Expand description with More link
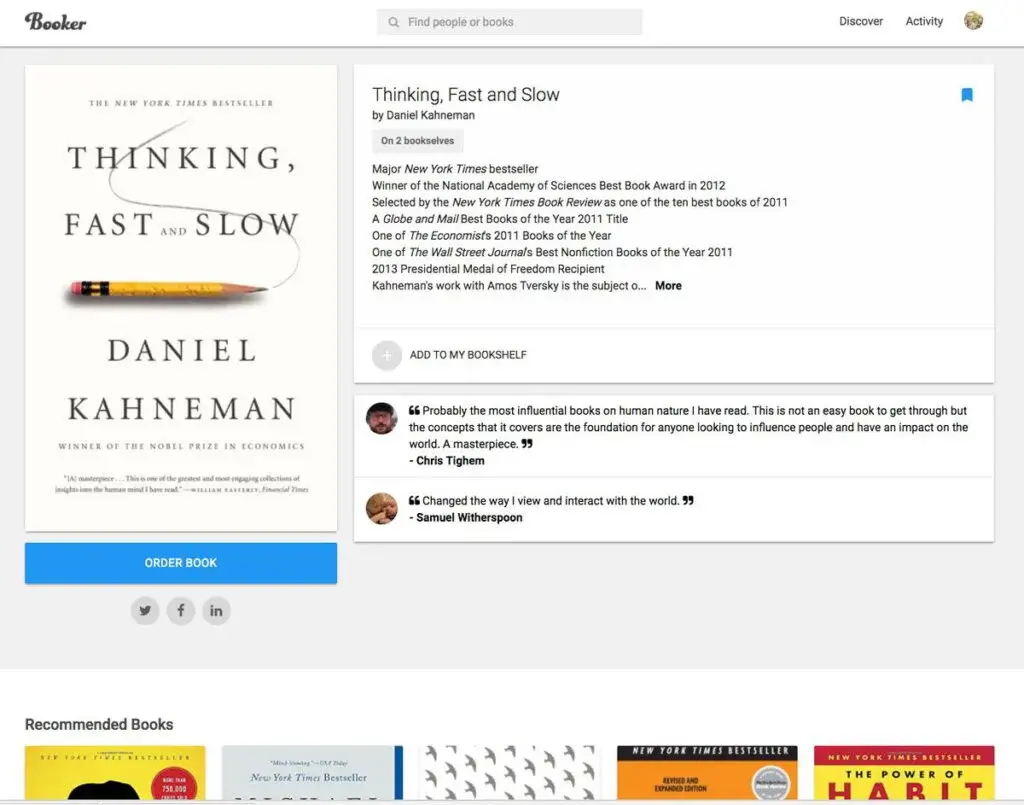Screen dimensions: 1024x805 click(x=668, y=286)
